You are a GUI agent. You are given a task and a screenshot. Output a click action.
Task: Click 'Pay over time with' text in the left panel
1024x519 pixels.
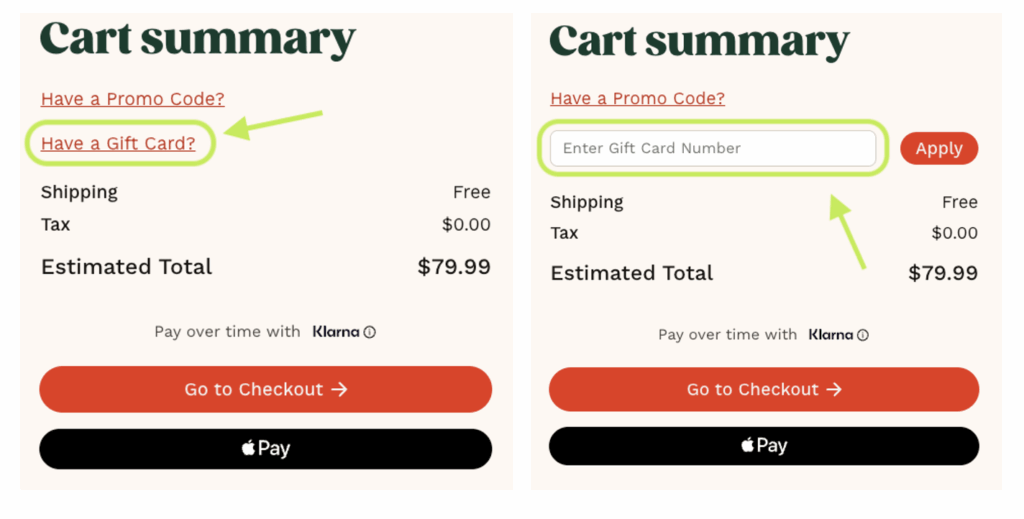[x=227, y=331]
